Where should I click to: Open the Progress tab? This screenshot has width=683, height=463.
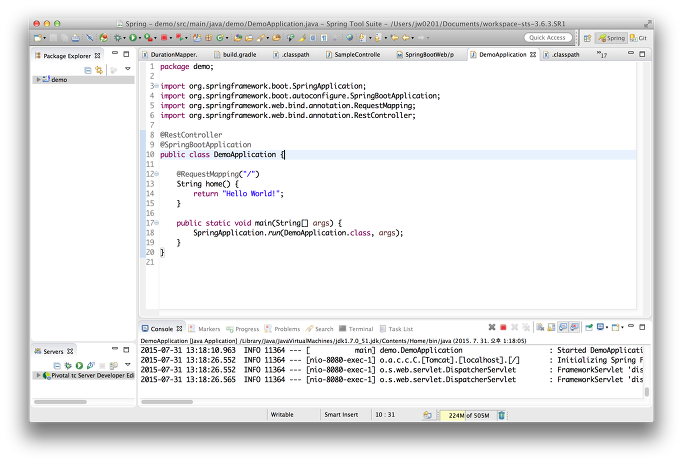(x=243, y=329)
